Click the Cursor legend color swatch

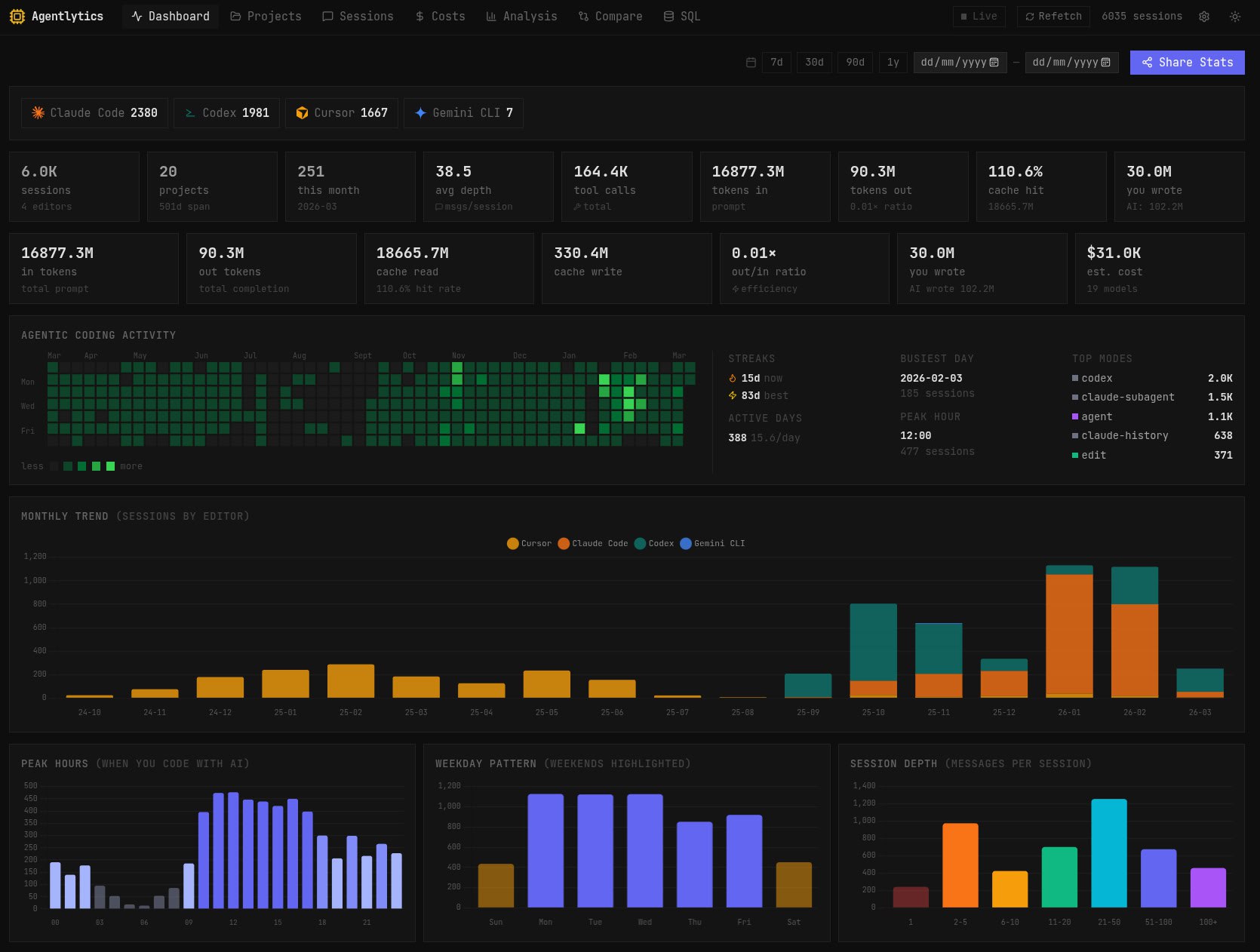tap(513, 543)
